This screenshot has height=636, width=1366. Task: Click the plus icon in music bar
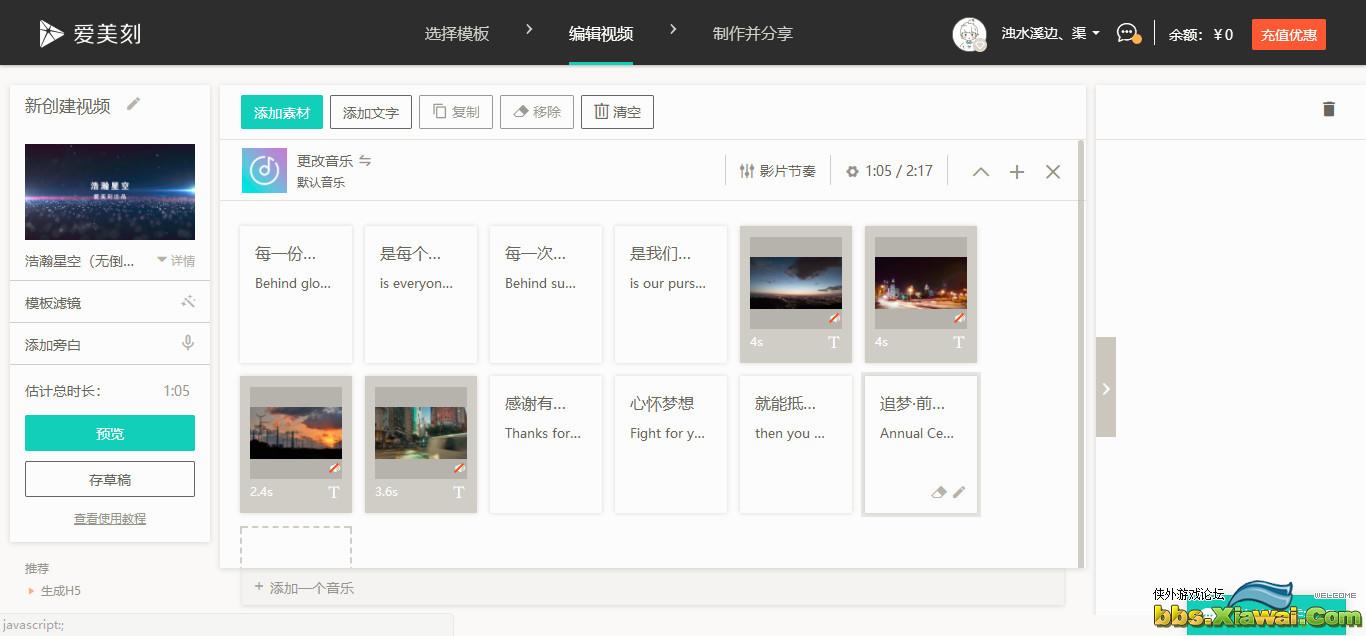point(1016,172)
